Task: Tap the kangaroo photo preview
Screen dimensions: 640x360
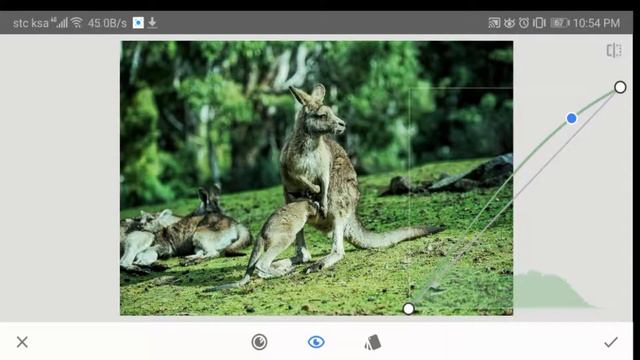Action: point(317,178)
